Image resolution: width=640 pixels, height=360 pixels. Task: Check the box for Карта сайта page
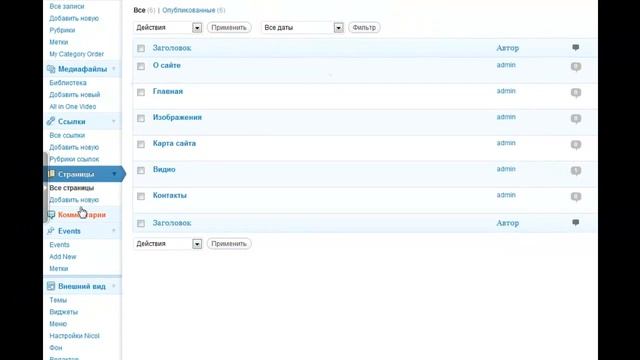141,144
